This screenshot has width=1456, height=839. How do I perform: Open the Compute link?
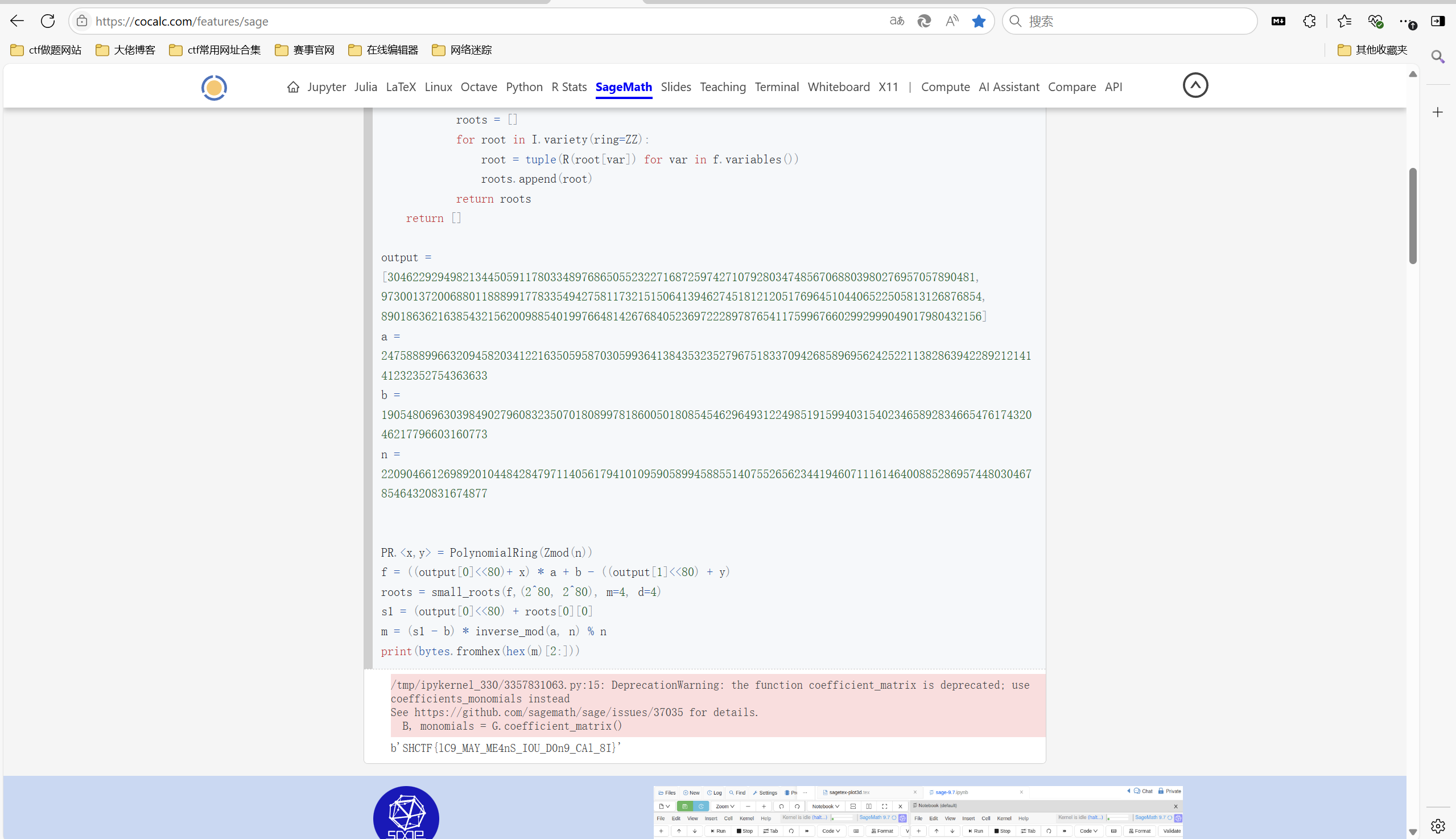coord(945,87)
